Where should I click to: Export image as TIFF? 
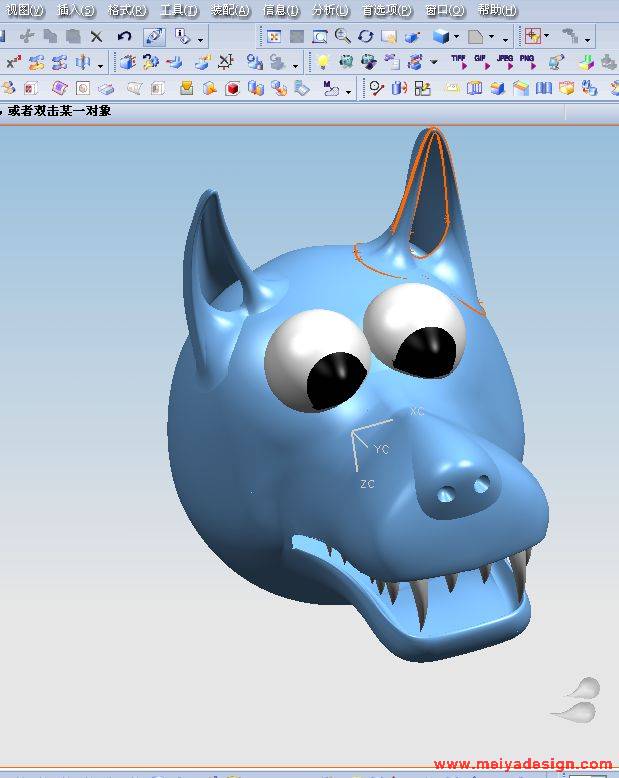(459, 62)
